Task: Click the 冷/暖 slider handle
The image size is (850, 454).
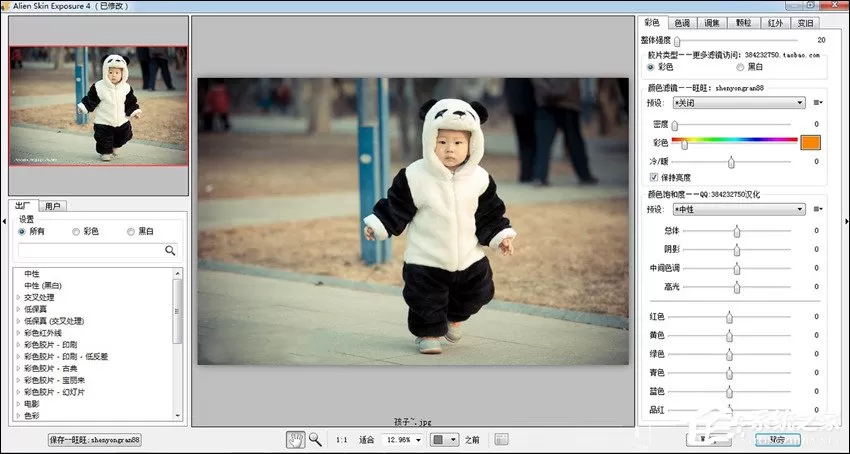Action: click(731, 162)
